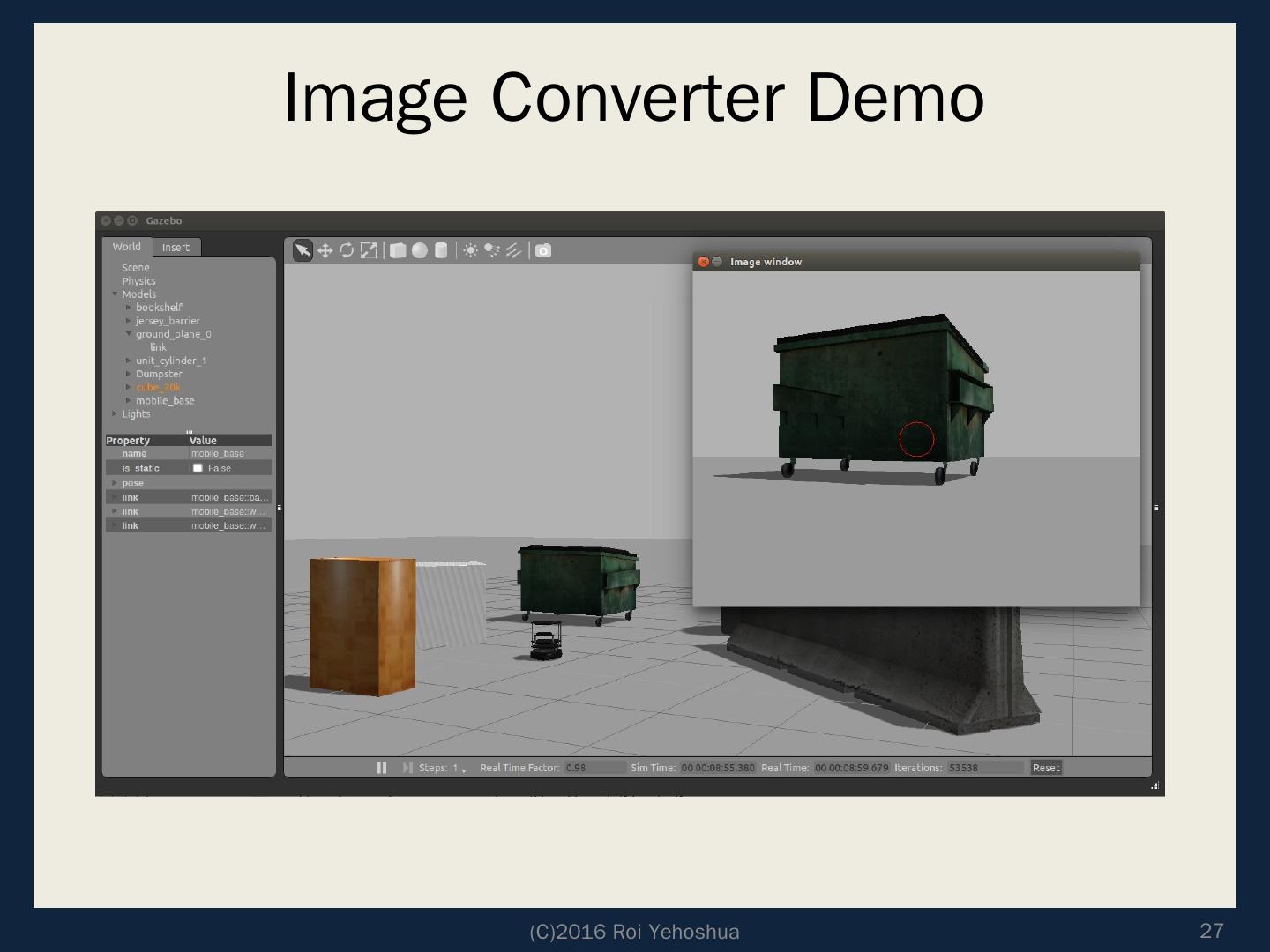Expand the unit_cylinder_1 model node
1270x952 pixels.
129,361
